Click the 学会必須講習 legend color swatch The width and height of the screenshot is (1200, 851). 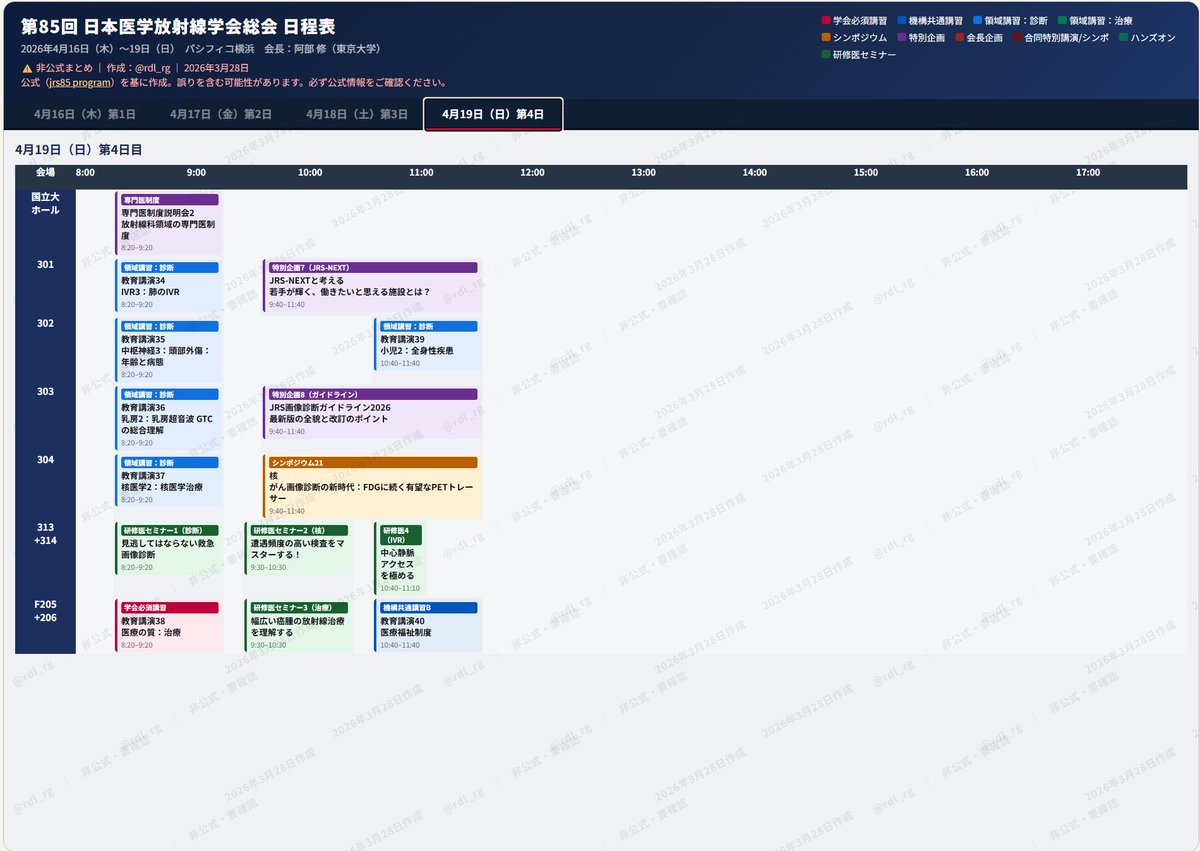[825, 20]
